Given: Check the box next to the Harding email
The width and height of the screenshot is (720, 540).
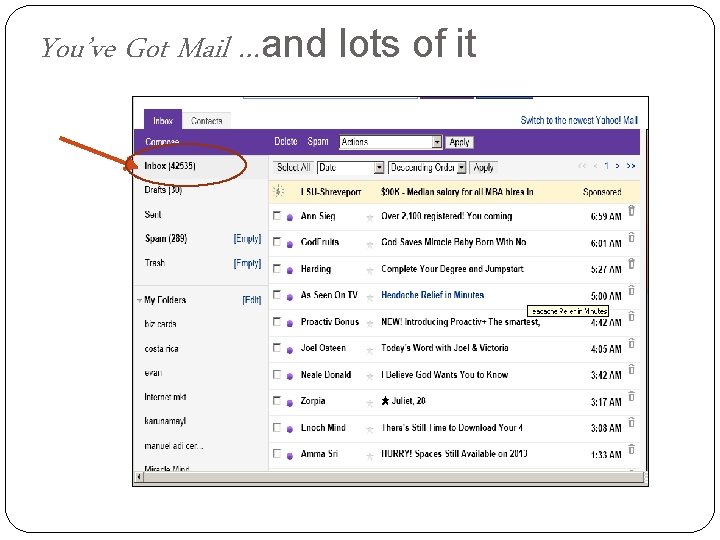Looking at the screenshot, I should click(277, 268).
